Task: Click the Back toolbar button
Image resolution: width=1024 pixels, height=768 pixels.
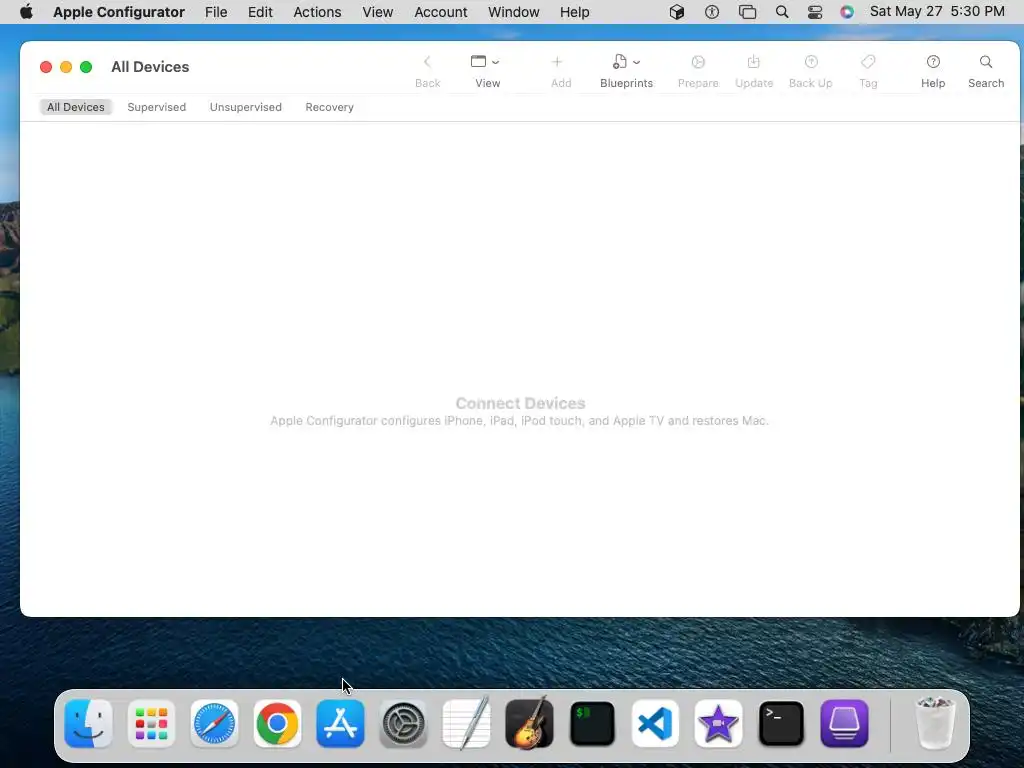Action: pyautogui.click(x=427, y=71)
